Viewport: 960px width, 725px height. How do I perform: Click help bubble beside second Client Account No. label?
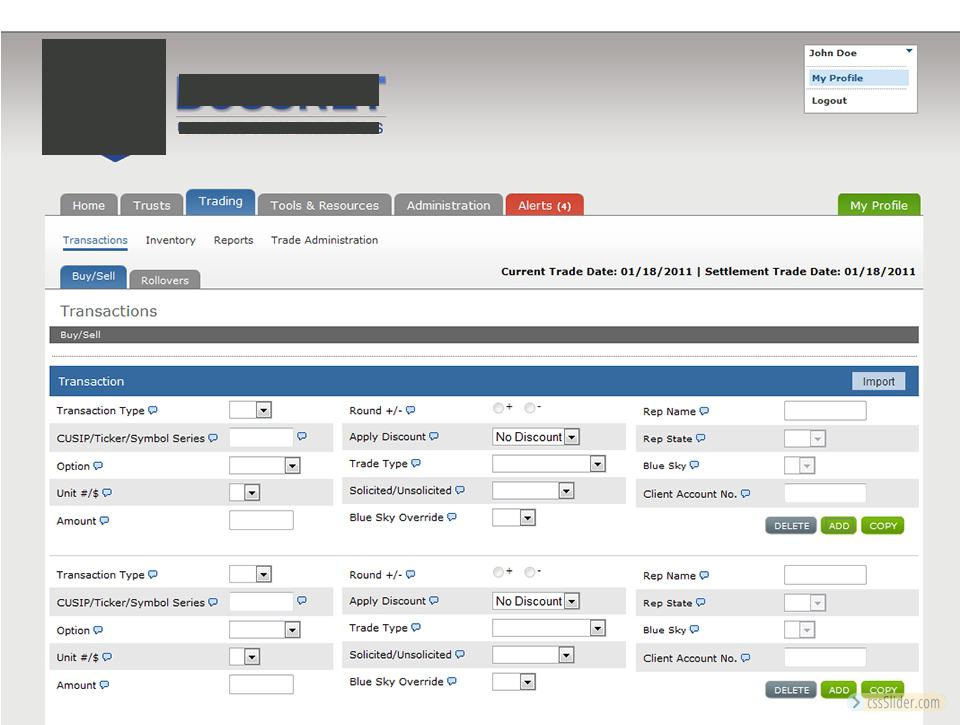pyautogui.click(x=746, y=658)
